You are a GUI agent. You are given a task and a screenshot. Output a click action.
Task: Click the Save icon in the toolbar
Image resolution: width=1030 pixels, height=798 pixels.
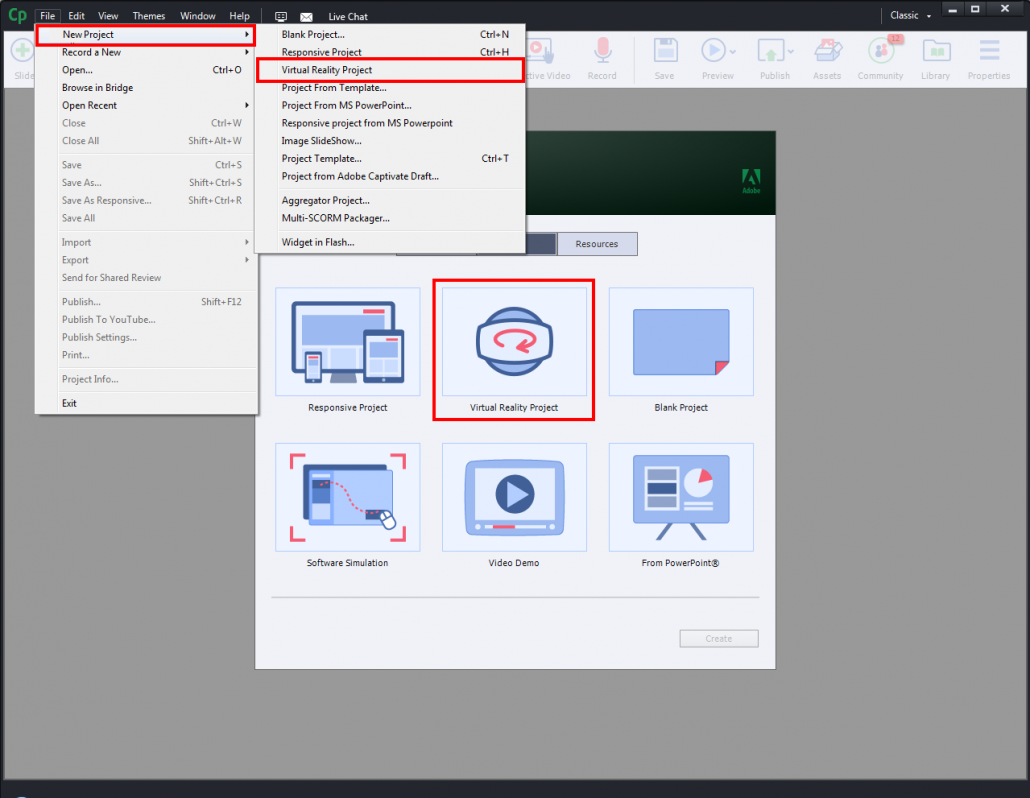[665, 50]
